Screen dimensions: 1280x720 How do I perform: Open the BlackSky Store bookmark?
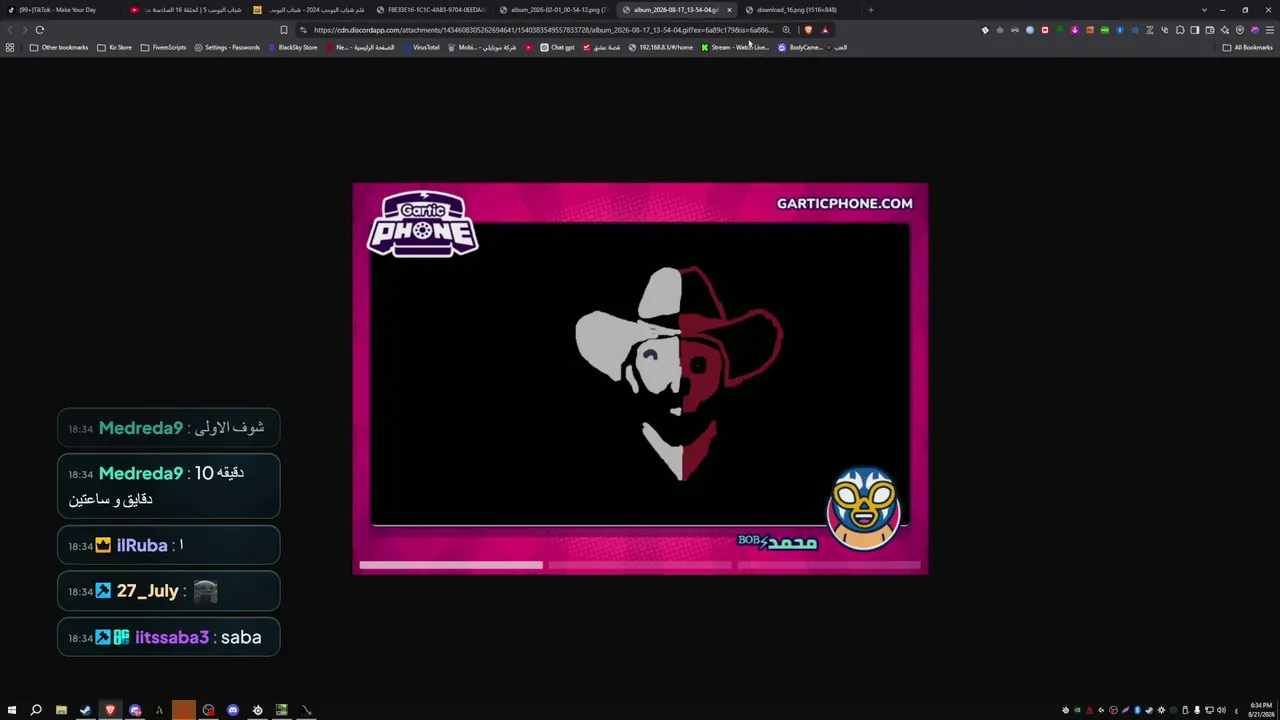pos(292,47)
